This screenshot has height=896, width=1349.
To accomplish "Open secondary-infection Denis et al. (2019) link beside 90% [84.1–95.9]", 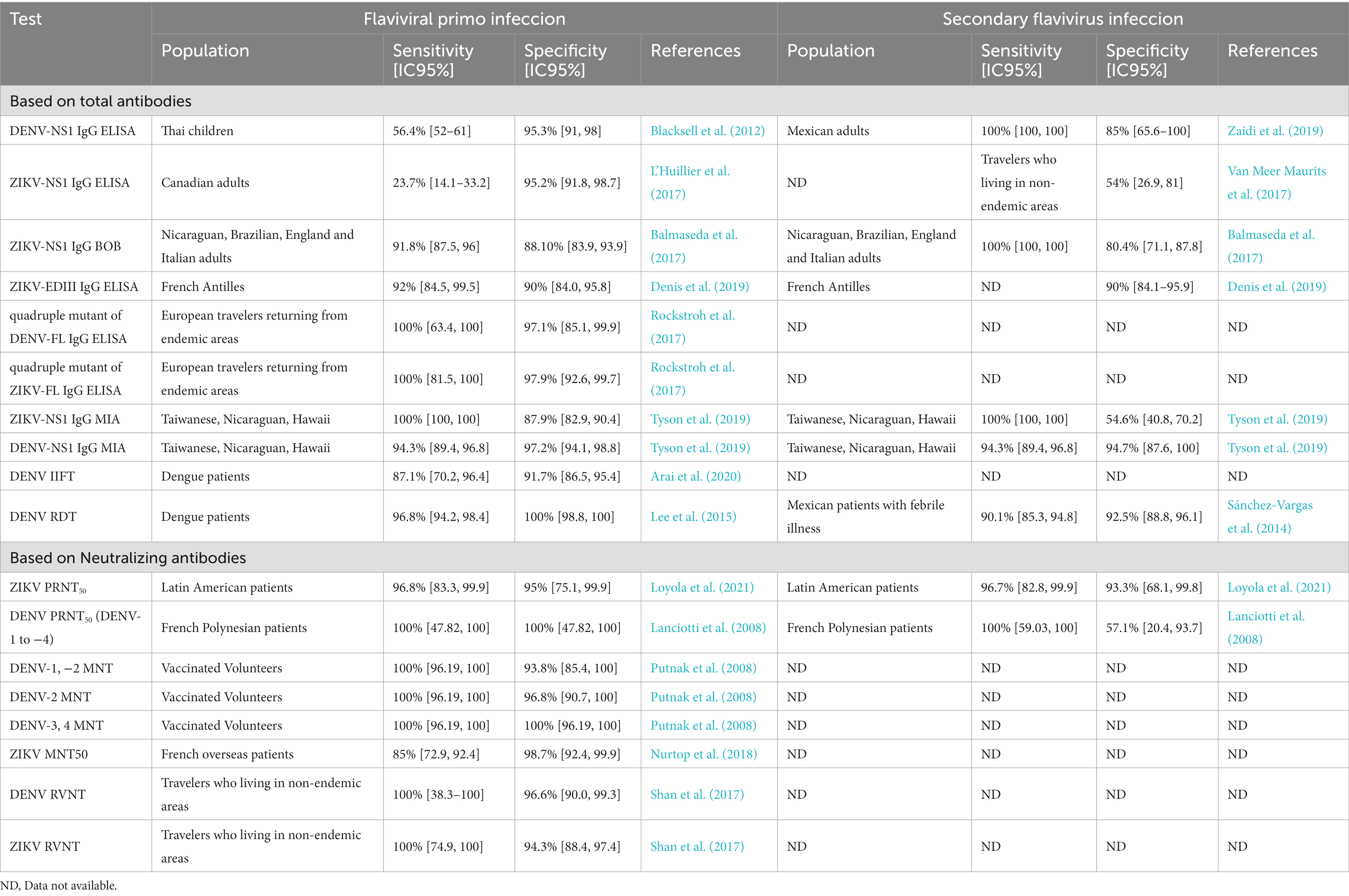I will pos(1276,287).
